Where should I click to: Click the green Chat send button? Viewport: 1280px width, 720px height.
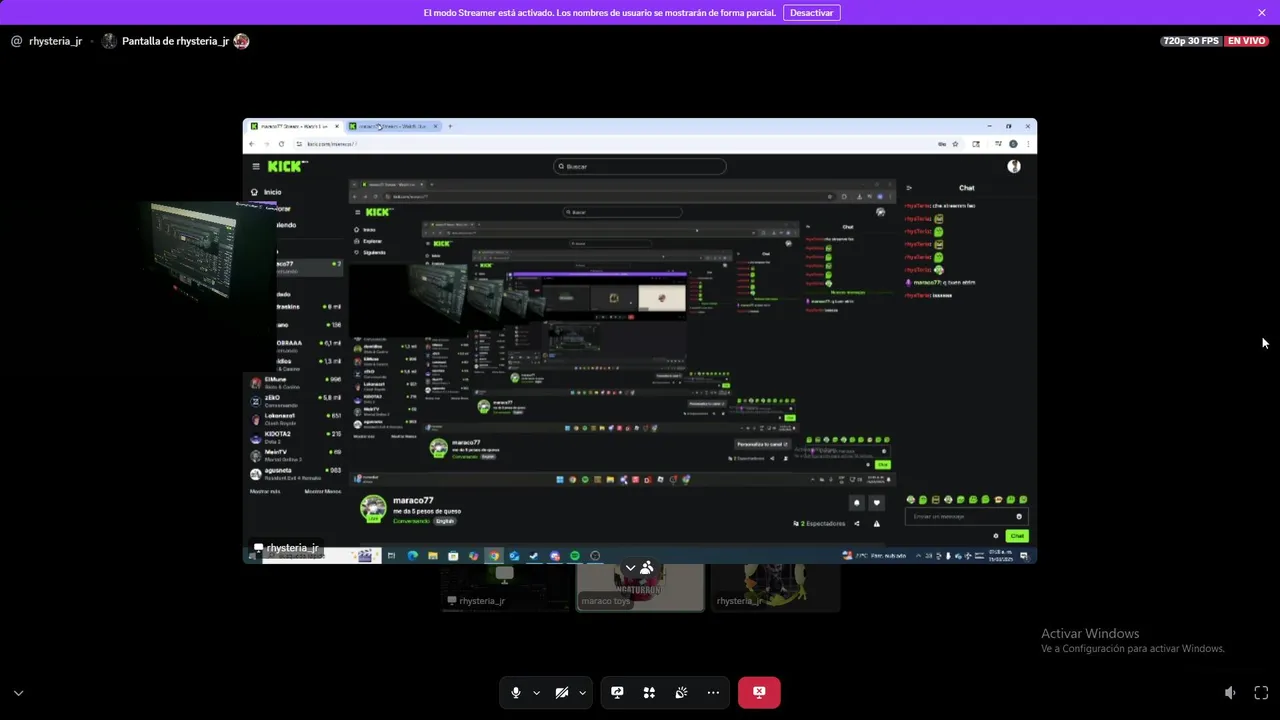(x=1017, y=536)
